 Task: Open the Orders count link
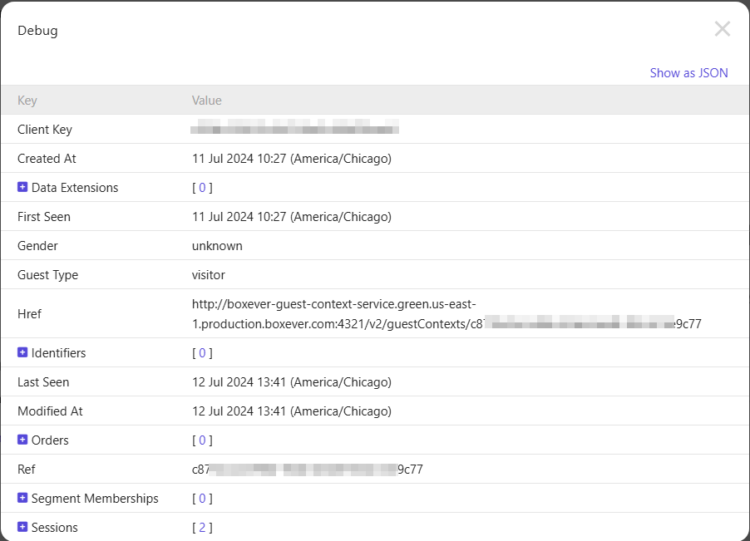(202, 440)
